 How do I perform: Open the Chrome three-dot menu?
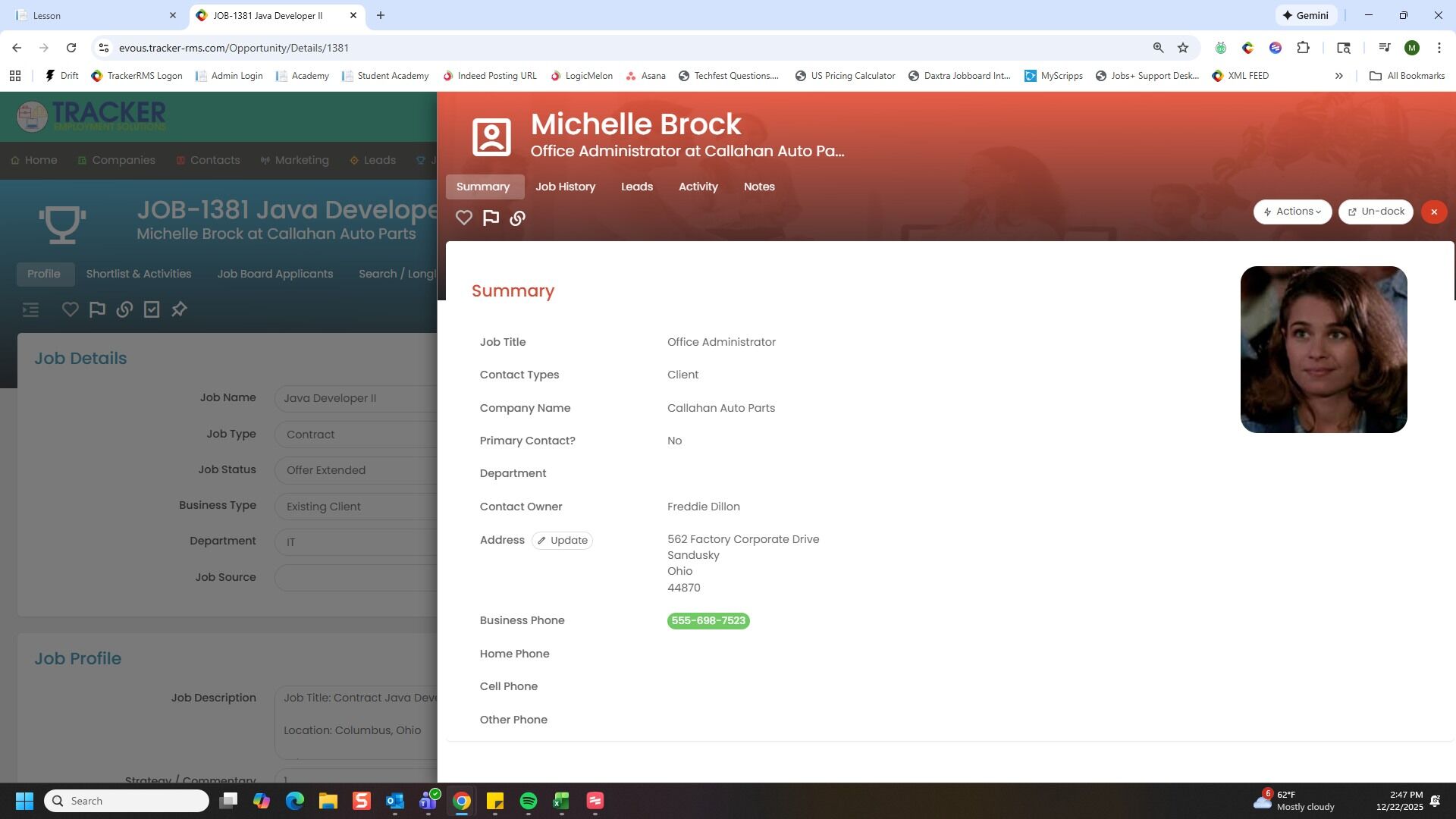coord(1439,48)
